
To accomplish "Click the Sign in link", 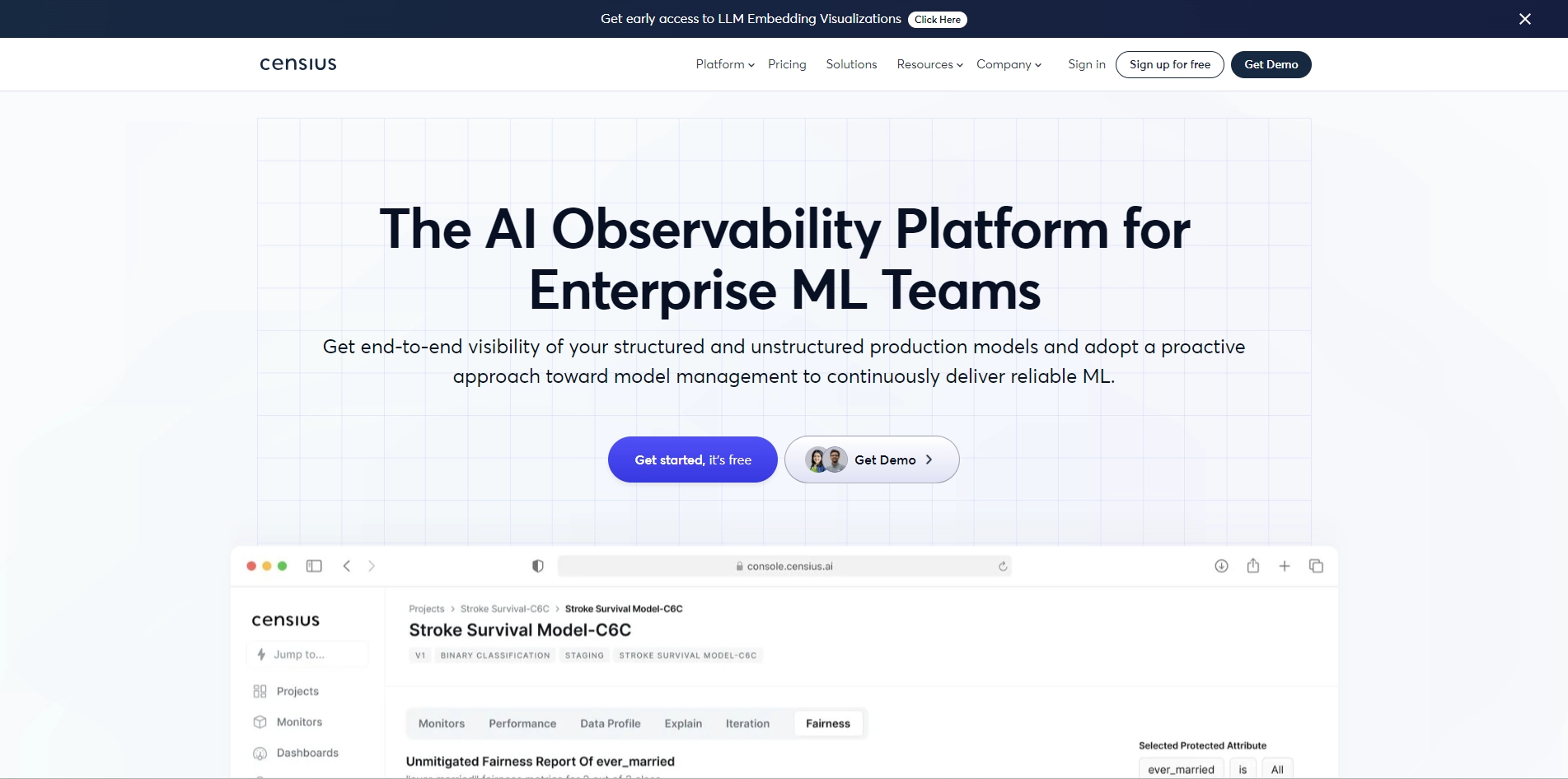I will point(1087,64).
